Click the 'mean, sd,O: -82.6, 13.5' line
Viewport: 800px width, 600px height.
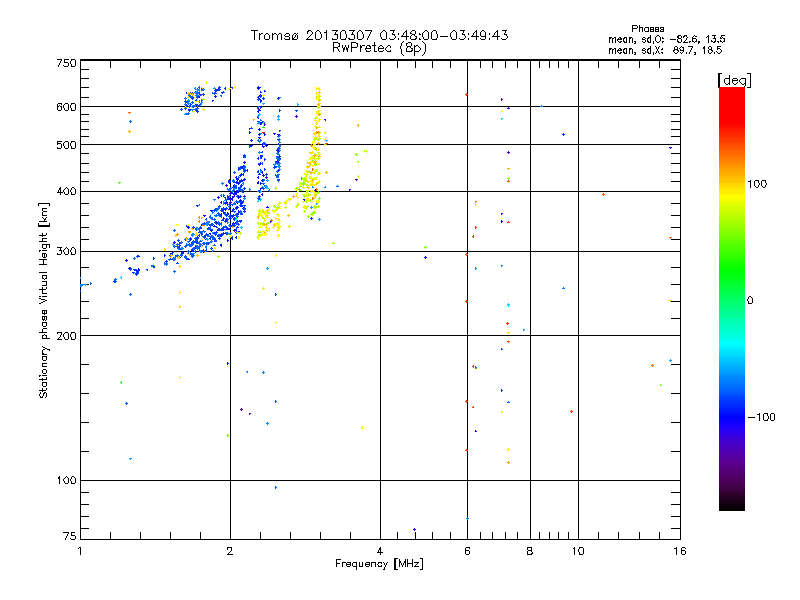tap(666, 39)
